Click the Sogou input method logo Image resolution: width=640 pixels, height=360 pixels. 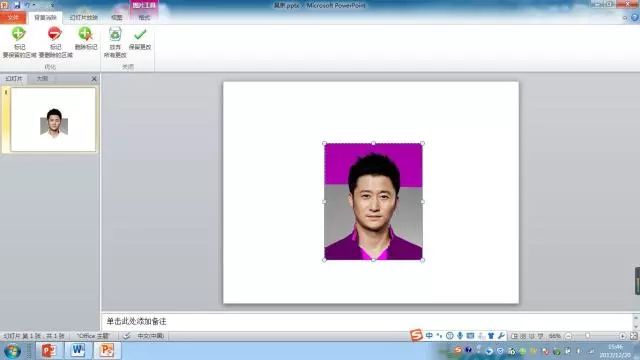pos(416,335)
